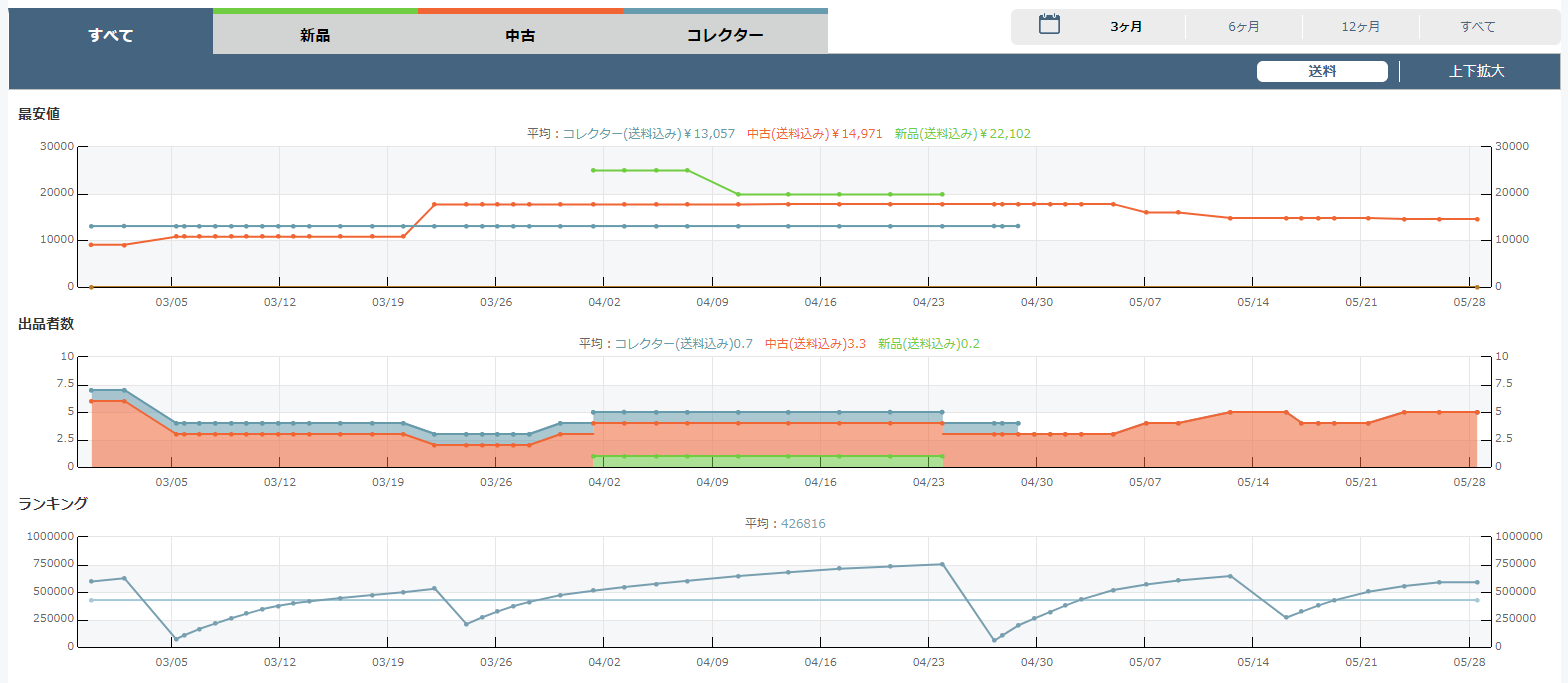Screen dimensions: 1568x683
Task: Show the すべて period range
Action: [1477, 27]
